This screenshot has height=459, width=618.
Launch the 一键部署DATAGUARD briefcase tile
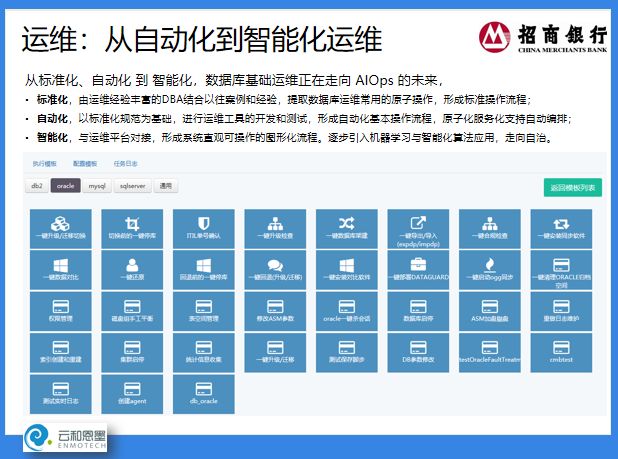[x=418, y=268]
